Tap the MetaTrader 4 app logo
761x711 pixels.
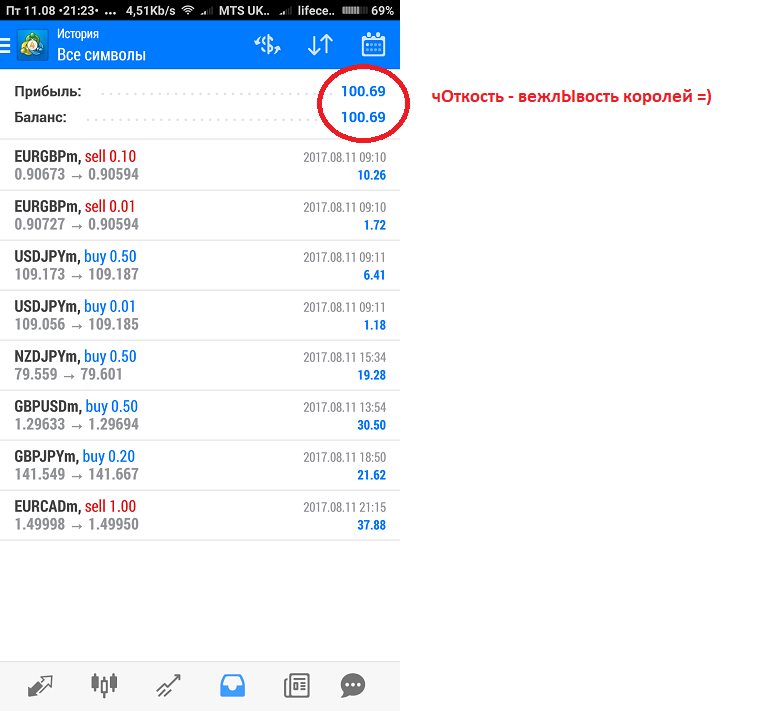[x=33, y=45]
